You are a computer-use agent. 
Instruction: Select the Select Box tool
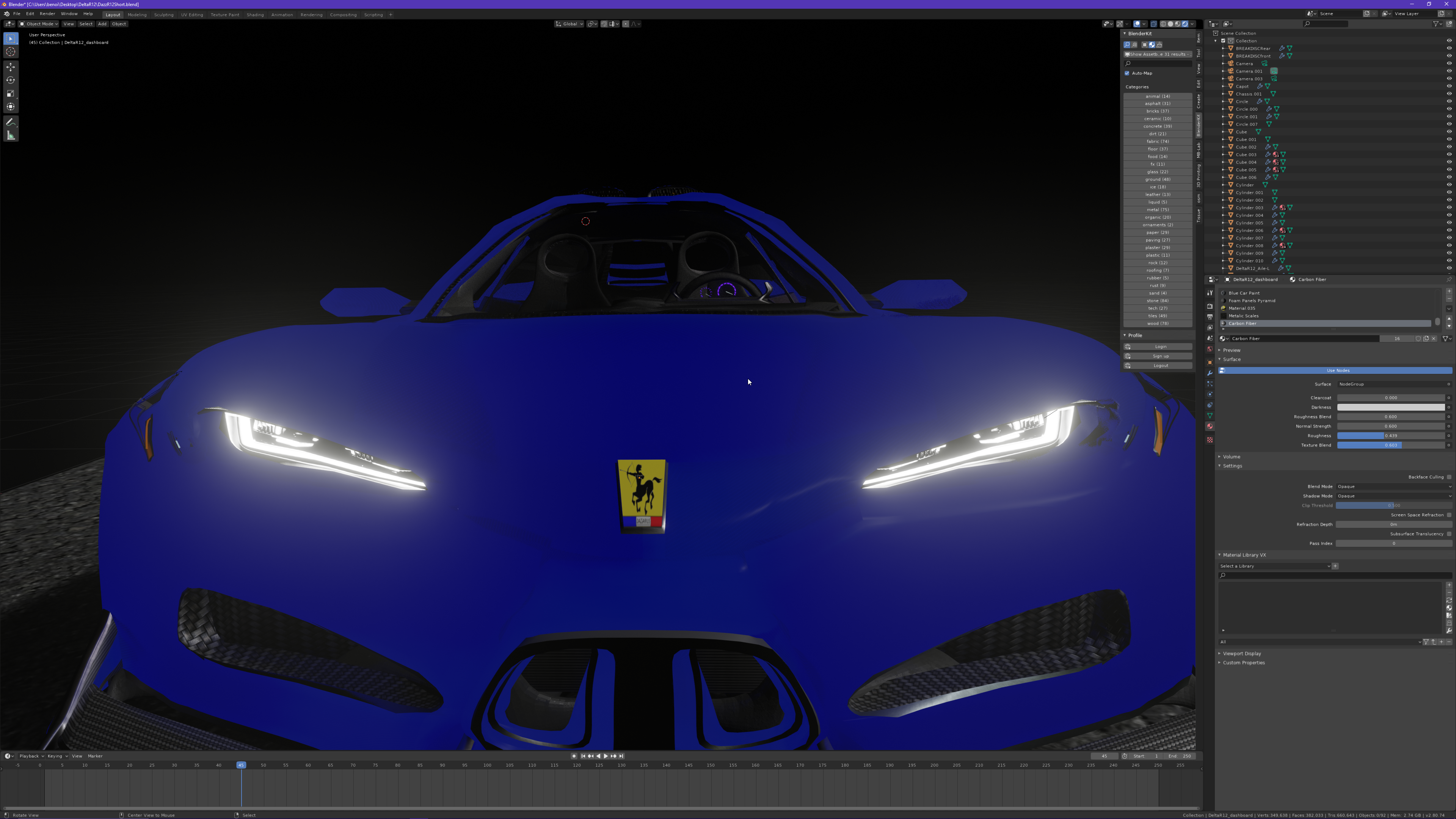click(11, 38)
